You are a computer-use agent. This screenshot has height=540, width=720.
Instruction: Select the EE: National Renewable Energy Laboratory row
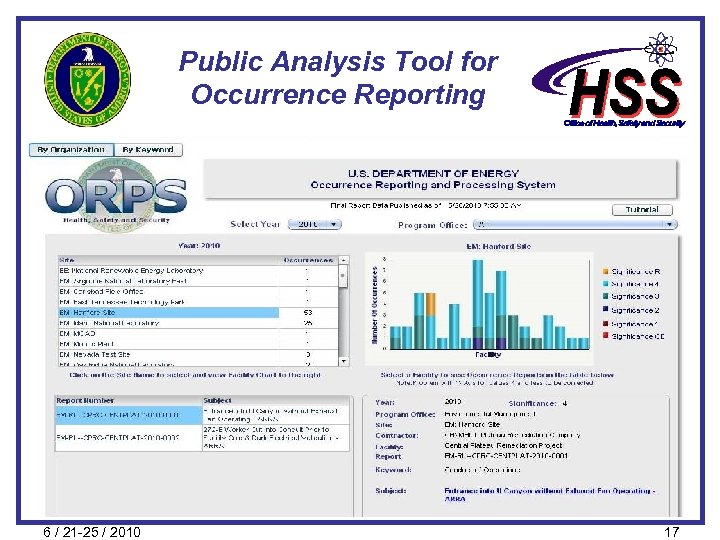(x=198, y=270)
